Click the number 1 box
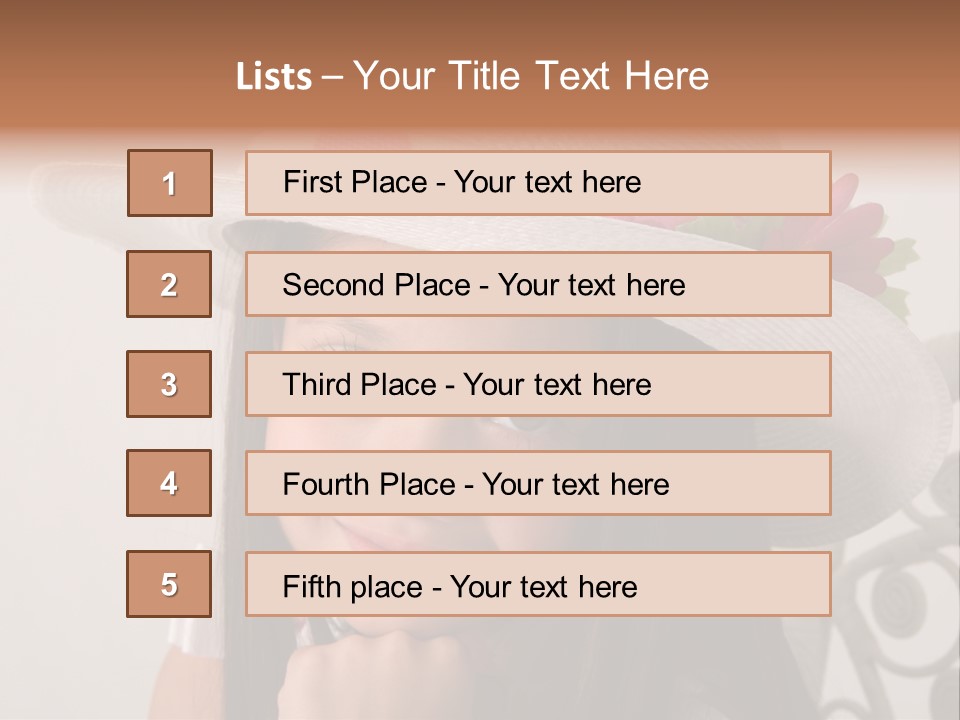 point(170,183)
